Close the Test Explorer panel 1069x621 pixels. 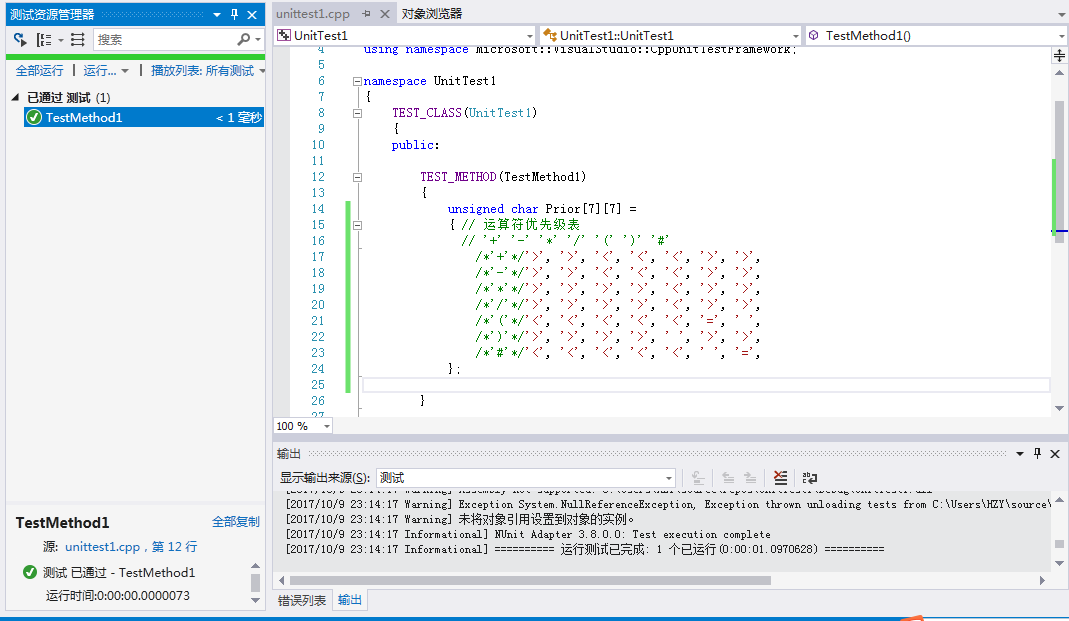coord(252,14)
